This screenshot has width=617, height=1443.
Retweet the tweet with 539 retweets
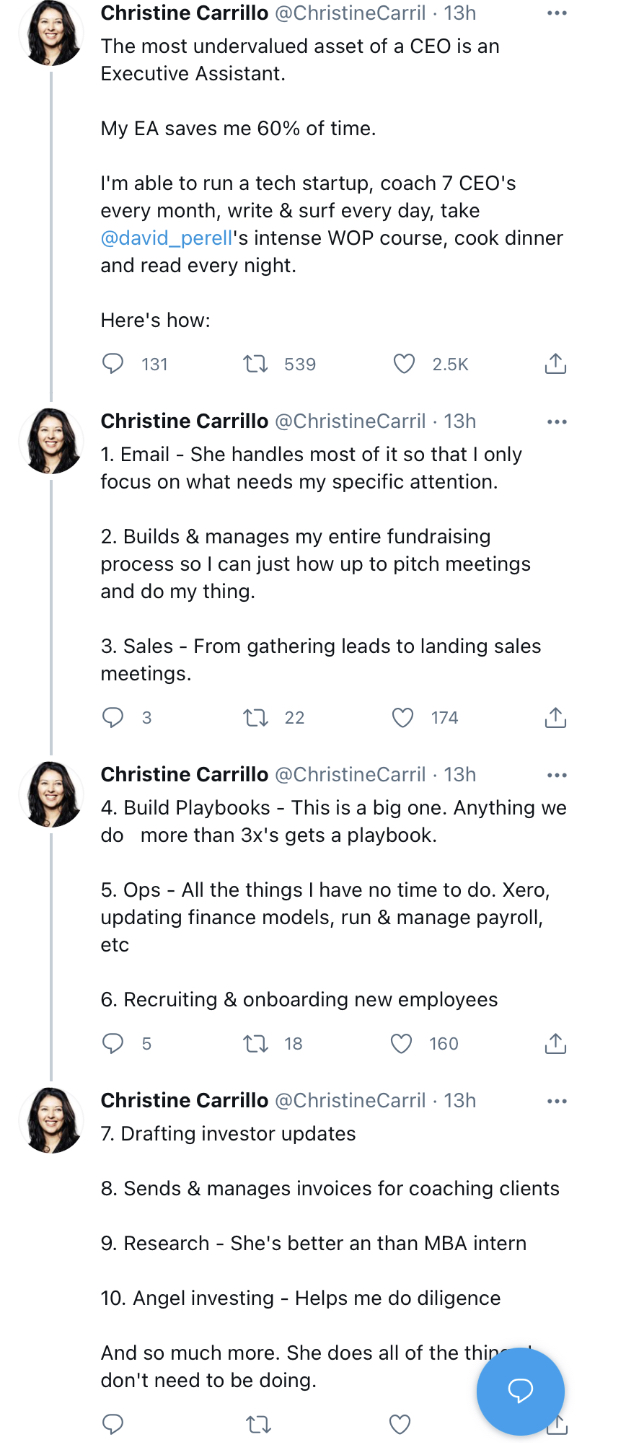[x=256, y=364]
